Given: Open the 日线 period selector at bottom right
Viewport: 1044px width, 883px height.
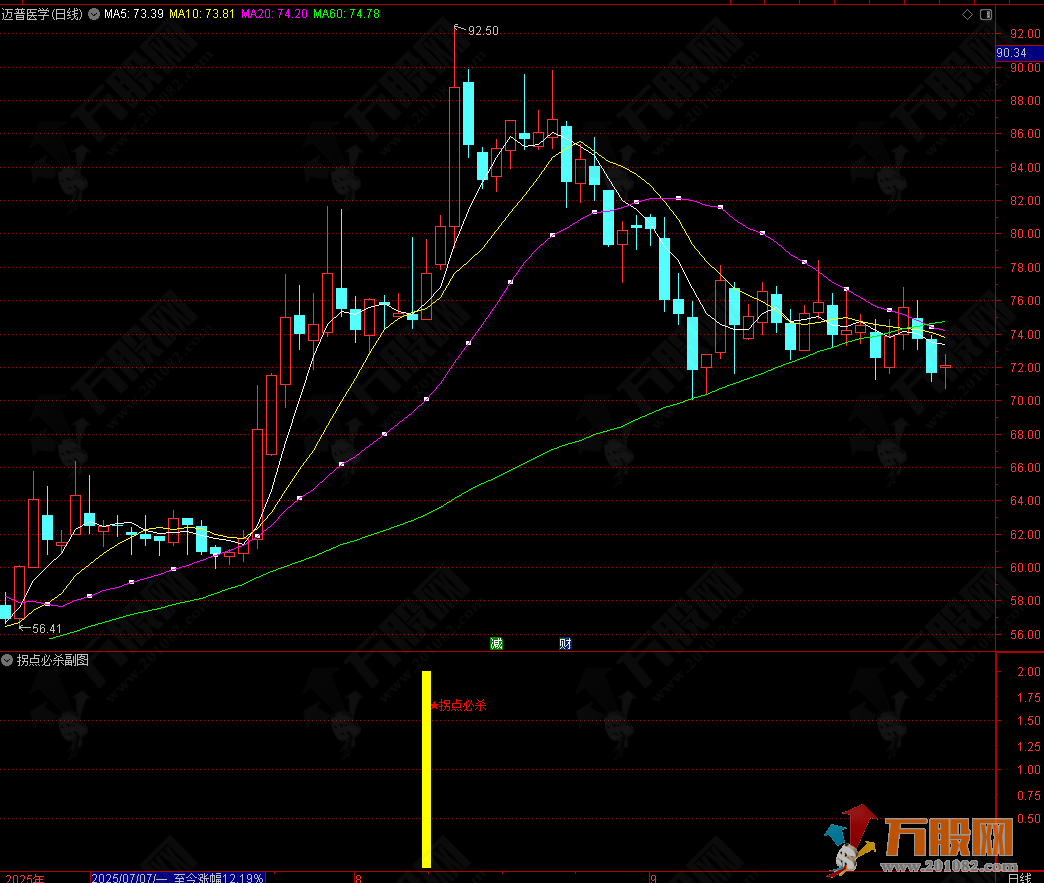Looking at the screenshot, I should click(x=1018, y=877).
